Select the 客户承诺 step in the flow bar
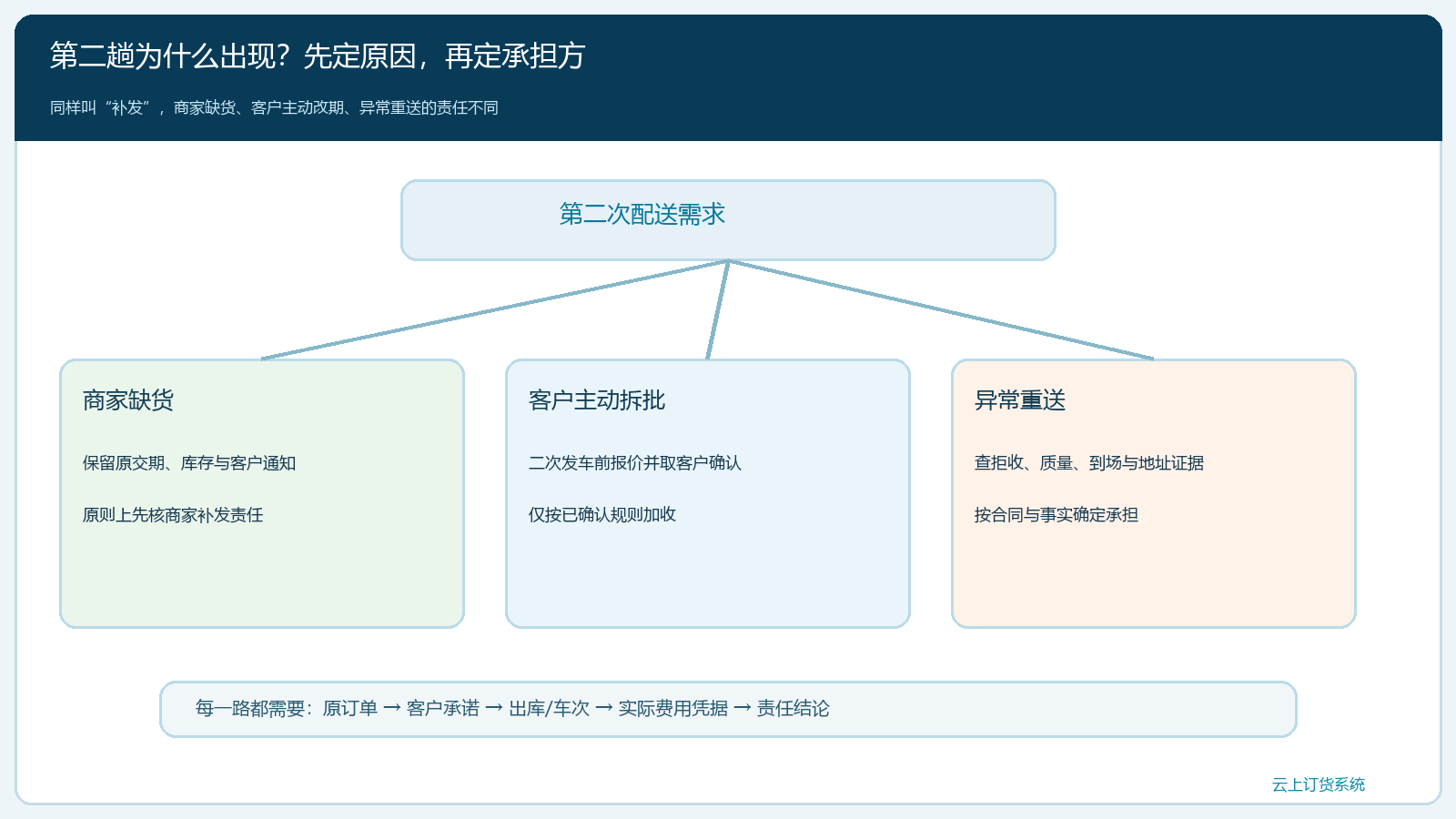 click(443, 708)
